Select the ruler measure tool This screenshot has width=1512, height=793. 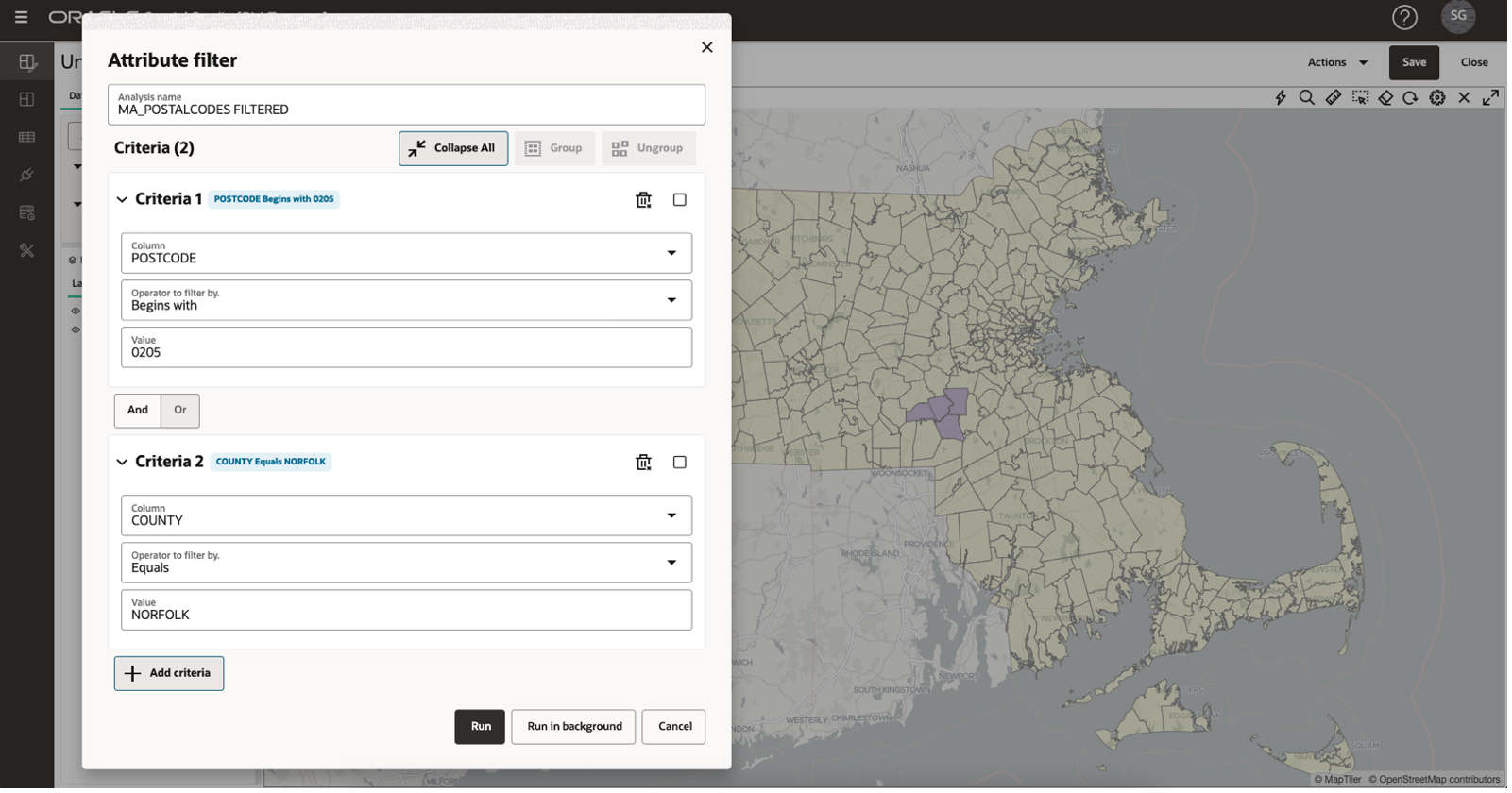click(1334, 98)
